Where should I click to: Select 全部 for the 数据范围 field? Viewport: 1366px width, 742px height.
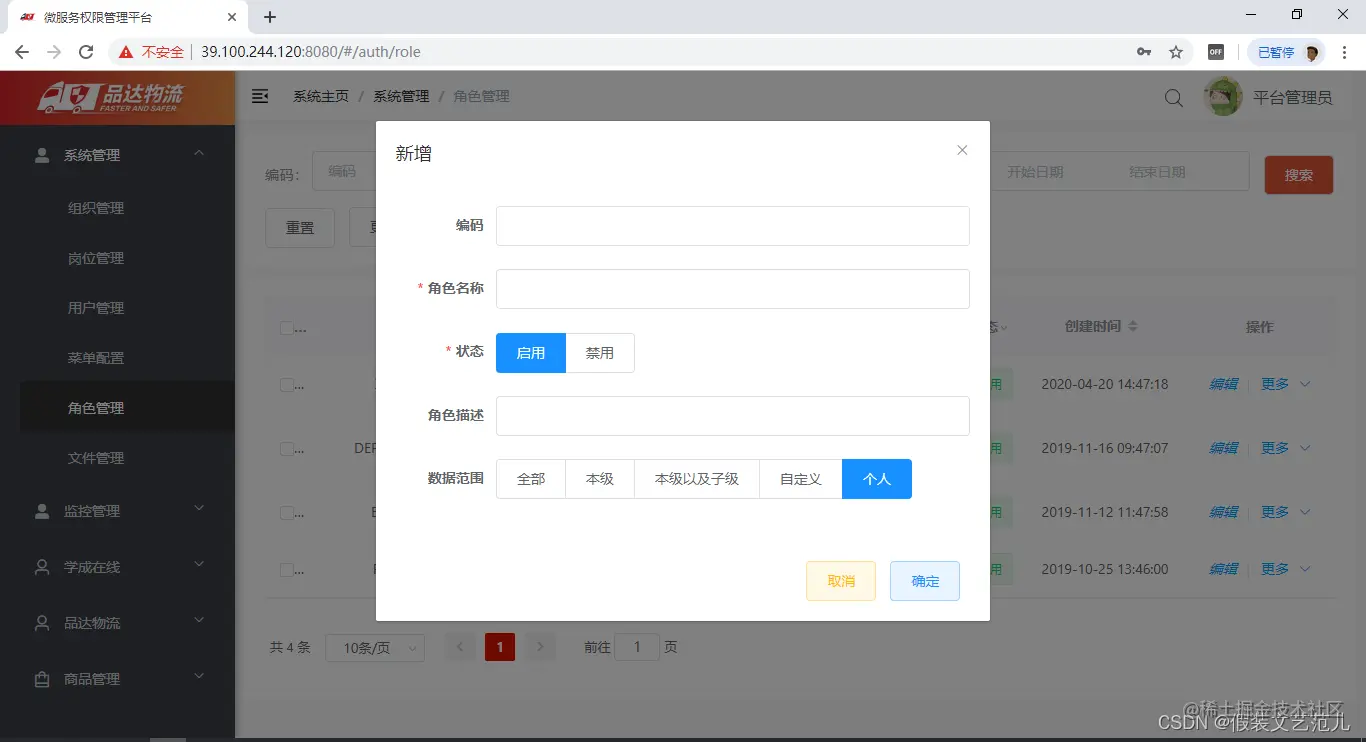530,478
